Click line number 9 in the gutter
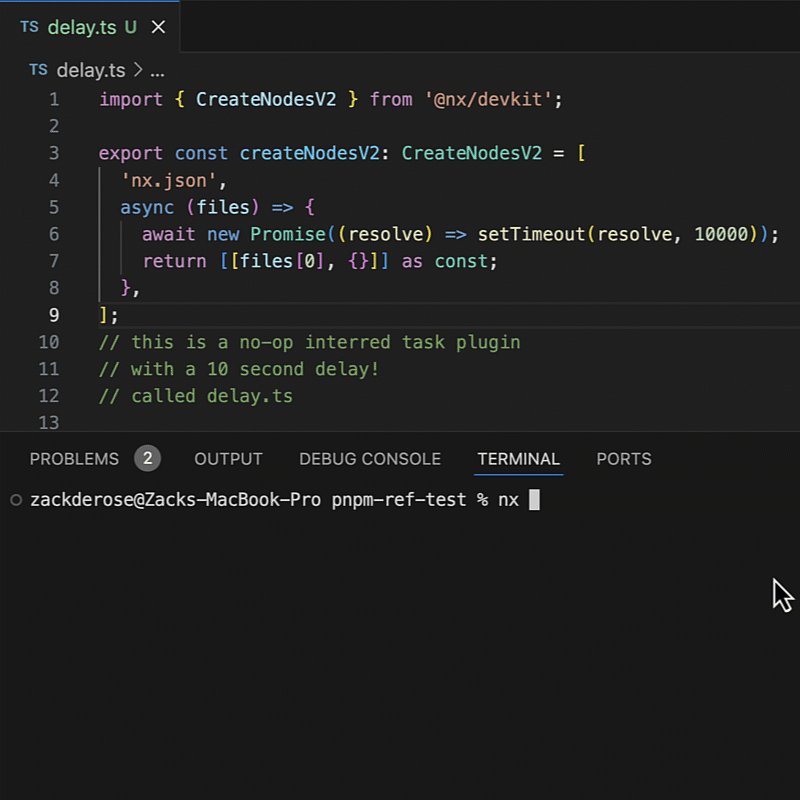Screen dimensions: 800x800 [53, 315]
